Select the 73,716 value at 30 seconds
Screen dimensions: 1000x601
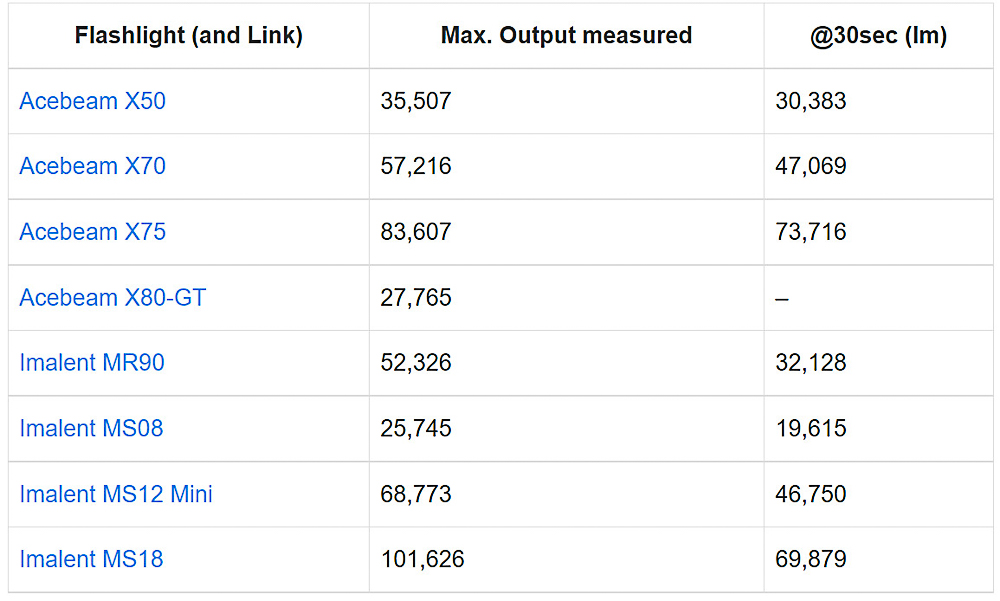pyautogui.click(x=811, y=232)
